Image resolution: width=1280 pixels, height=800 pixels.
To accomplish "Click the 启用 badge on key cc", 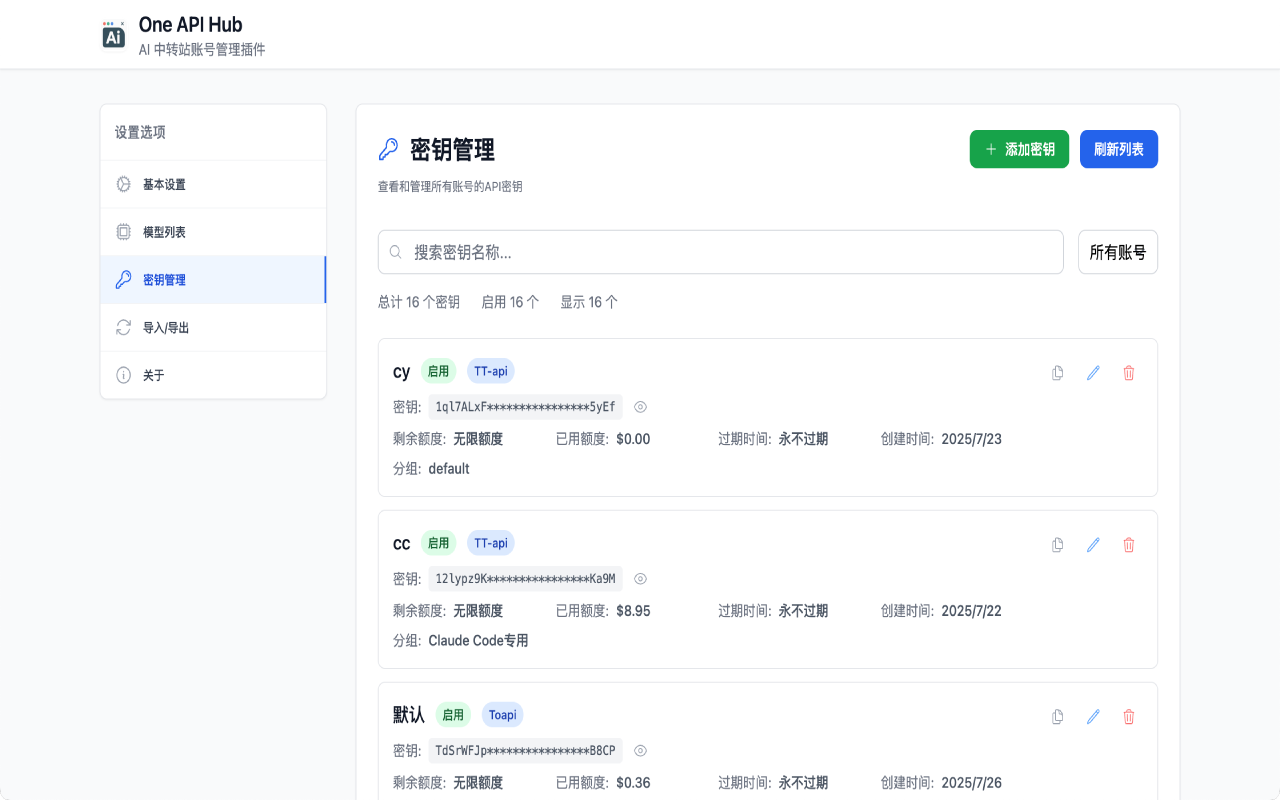I will point(438,543).
